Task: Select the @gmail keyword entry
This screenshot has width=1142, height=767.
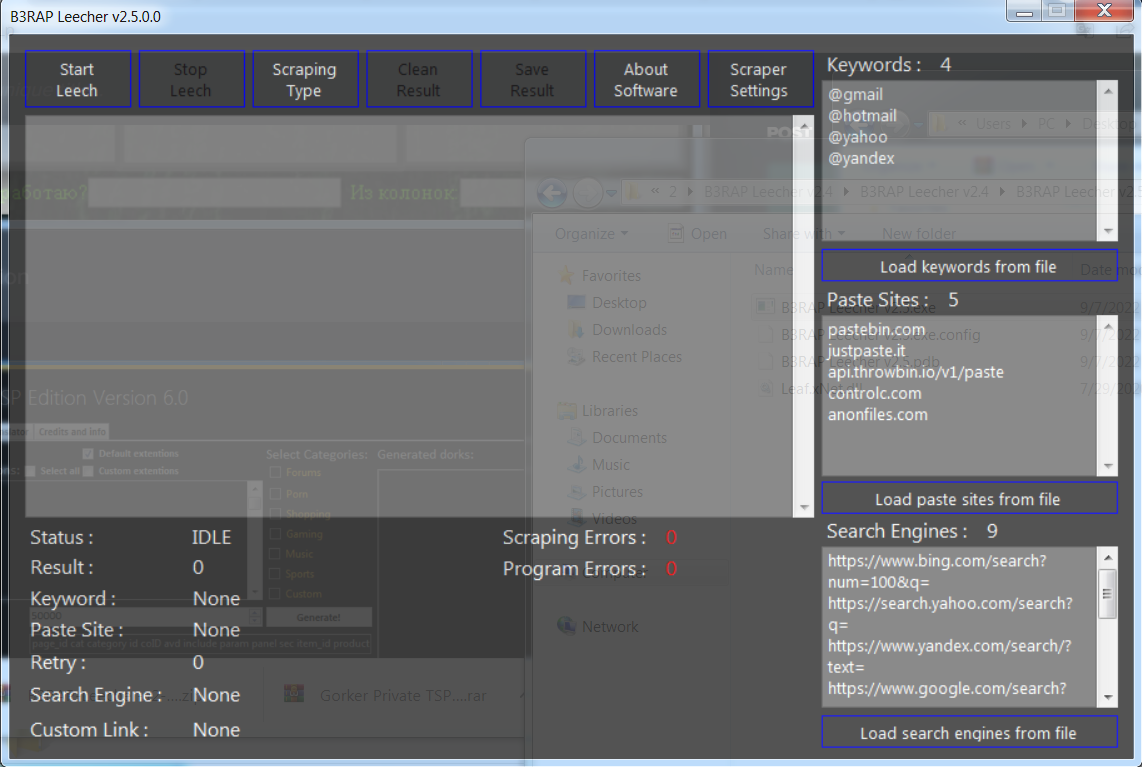Action: point(855,95)
